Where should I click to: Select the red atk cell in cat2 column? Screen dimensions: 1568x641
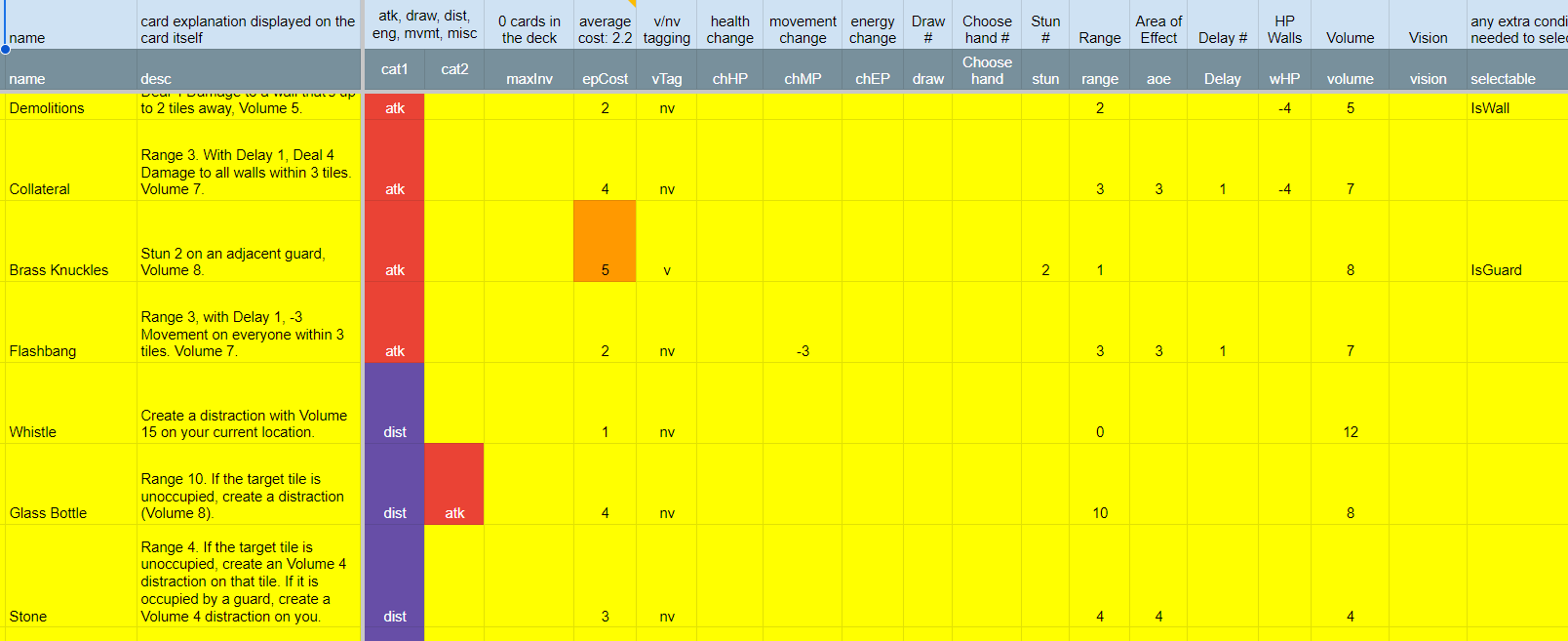[x=454, y=485]
